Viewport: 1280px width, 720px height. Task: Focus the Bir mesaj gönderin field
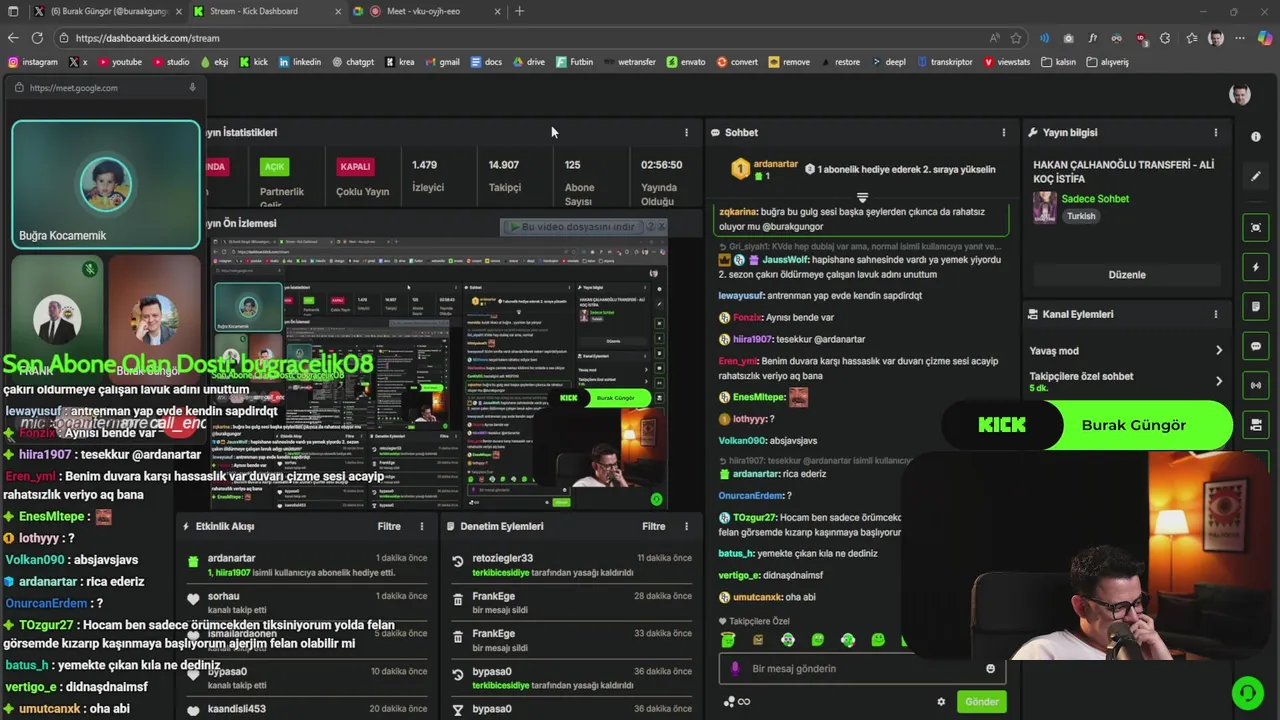[x=862, y=669]
